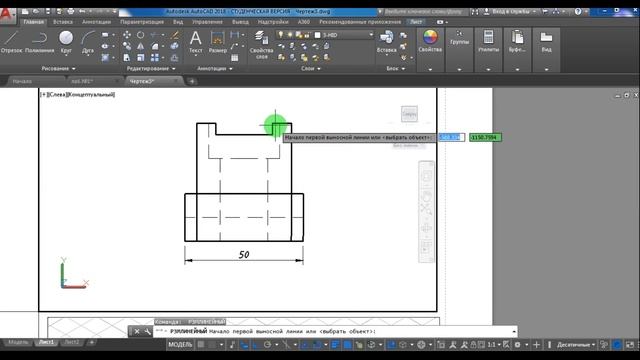Click the Erase tool icon
The height and width of the screenshot is (360, 640).
(174, 35)
